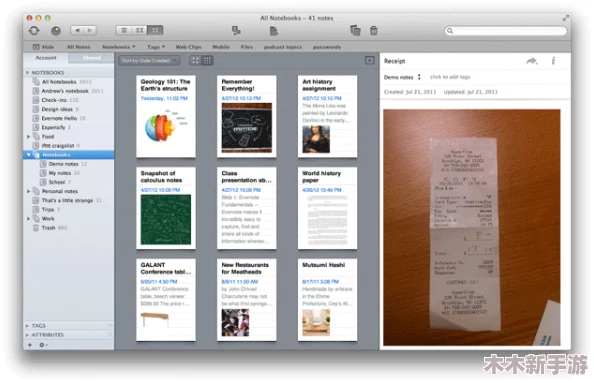
Task: Click the share arrow icon in note header
Action: (532, 61)
